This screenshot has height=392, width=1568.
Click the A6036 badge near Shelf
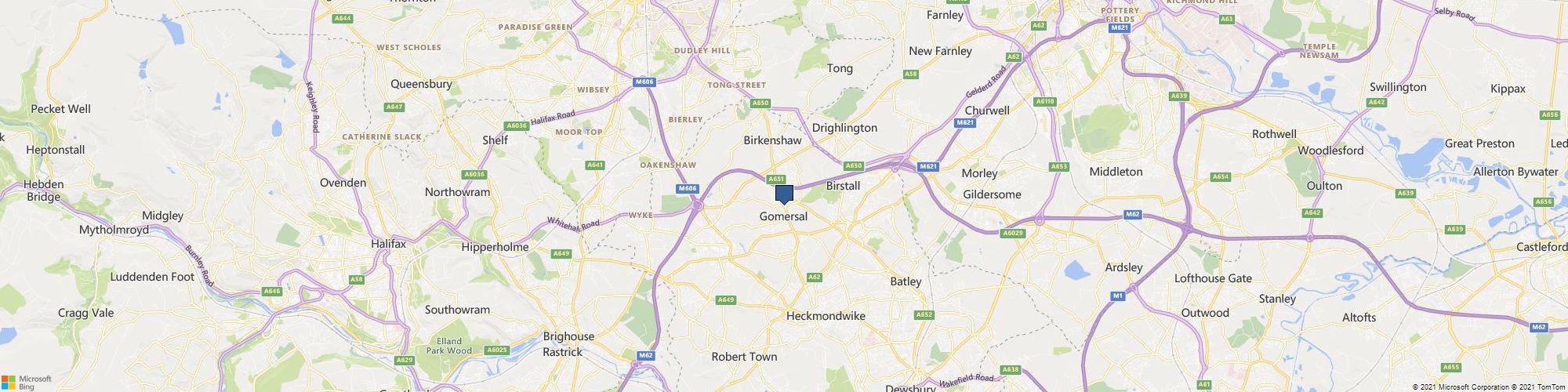517,125
